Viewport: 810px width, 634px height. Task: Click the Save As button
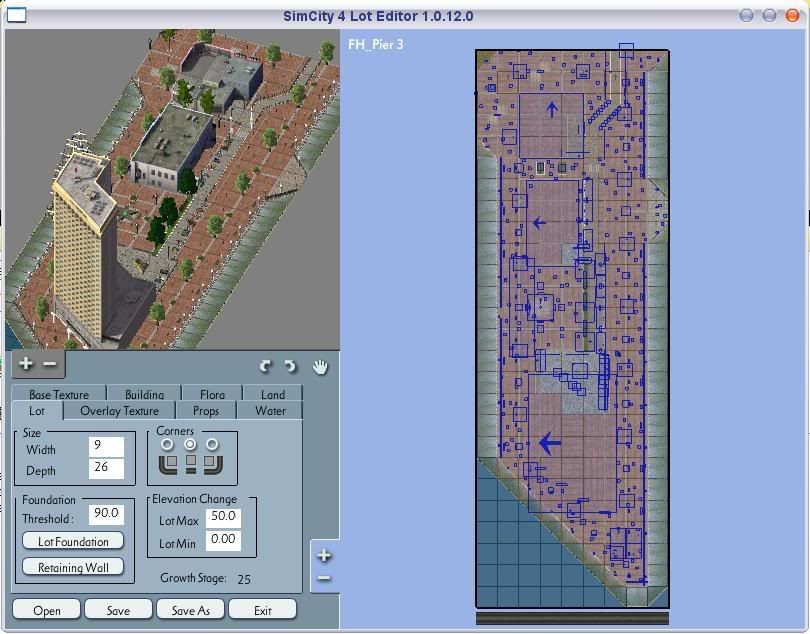(190, 610)
